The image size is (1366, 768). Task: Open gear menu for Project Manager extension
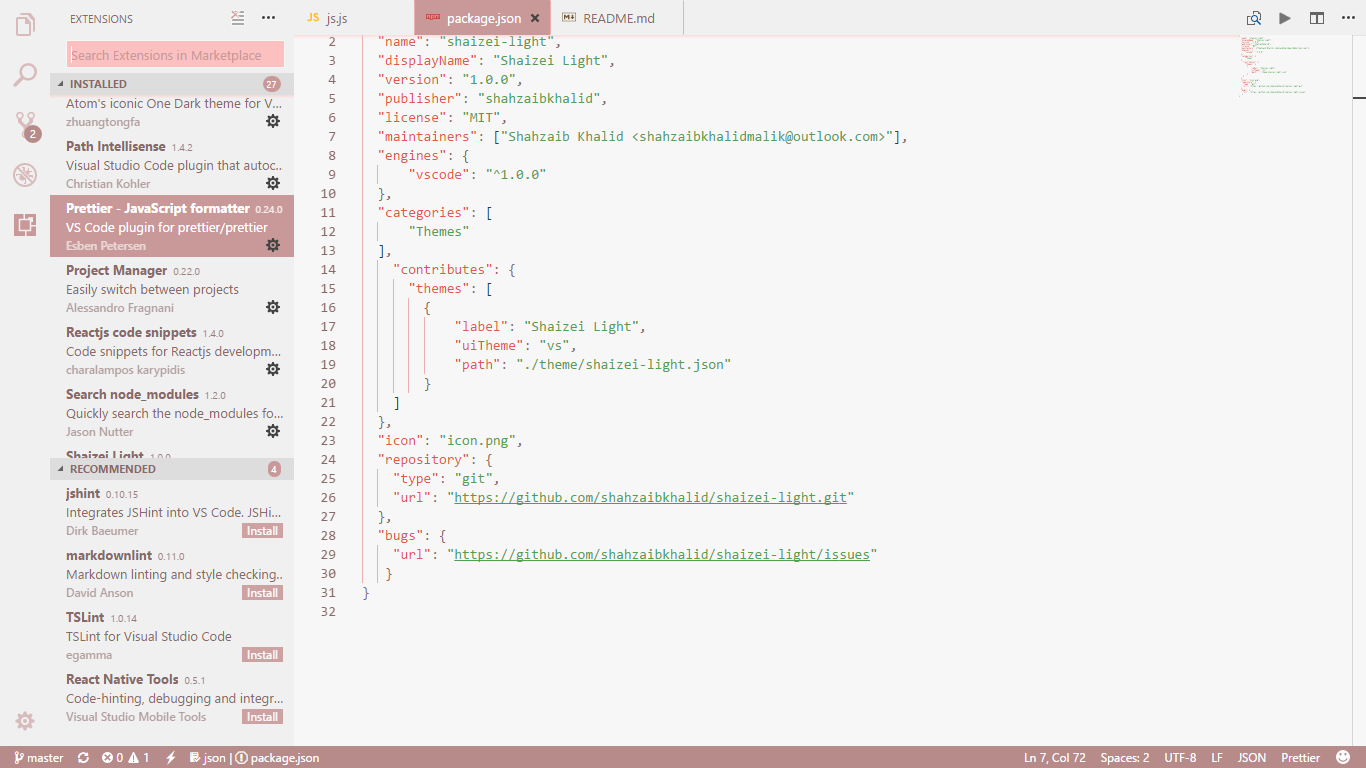273,307
